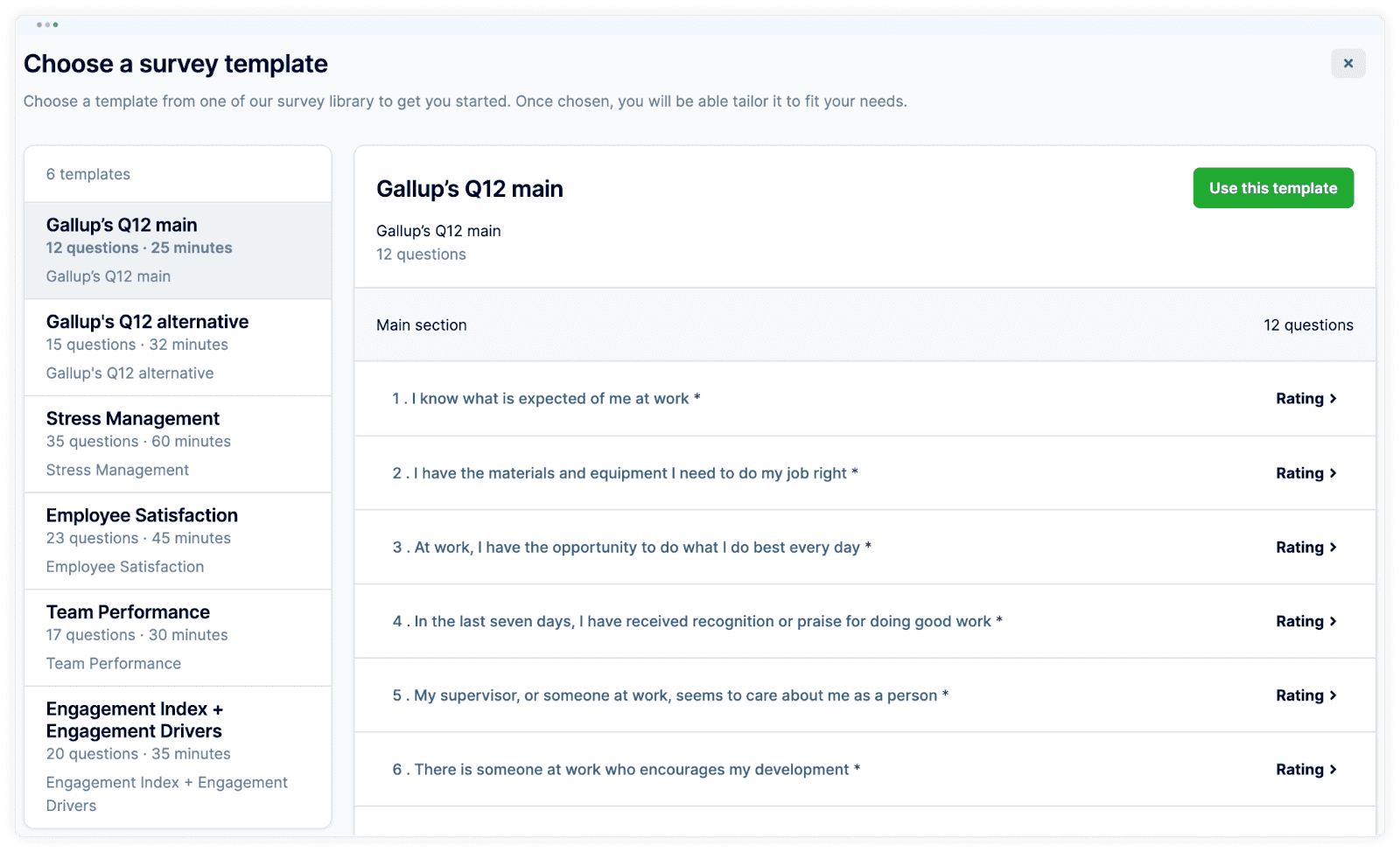Select Gallup's Q12 alternative template
1400x852 pixels.
[177, 347]
